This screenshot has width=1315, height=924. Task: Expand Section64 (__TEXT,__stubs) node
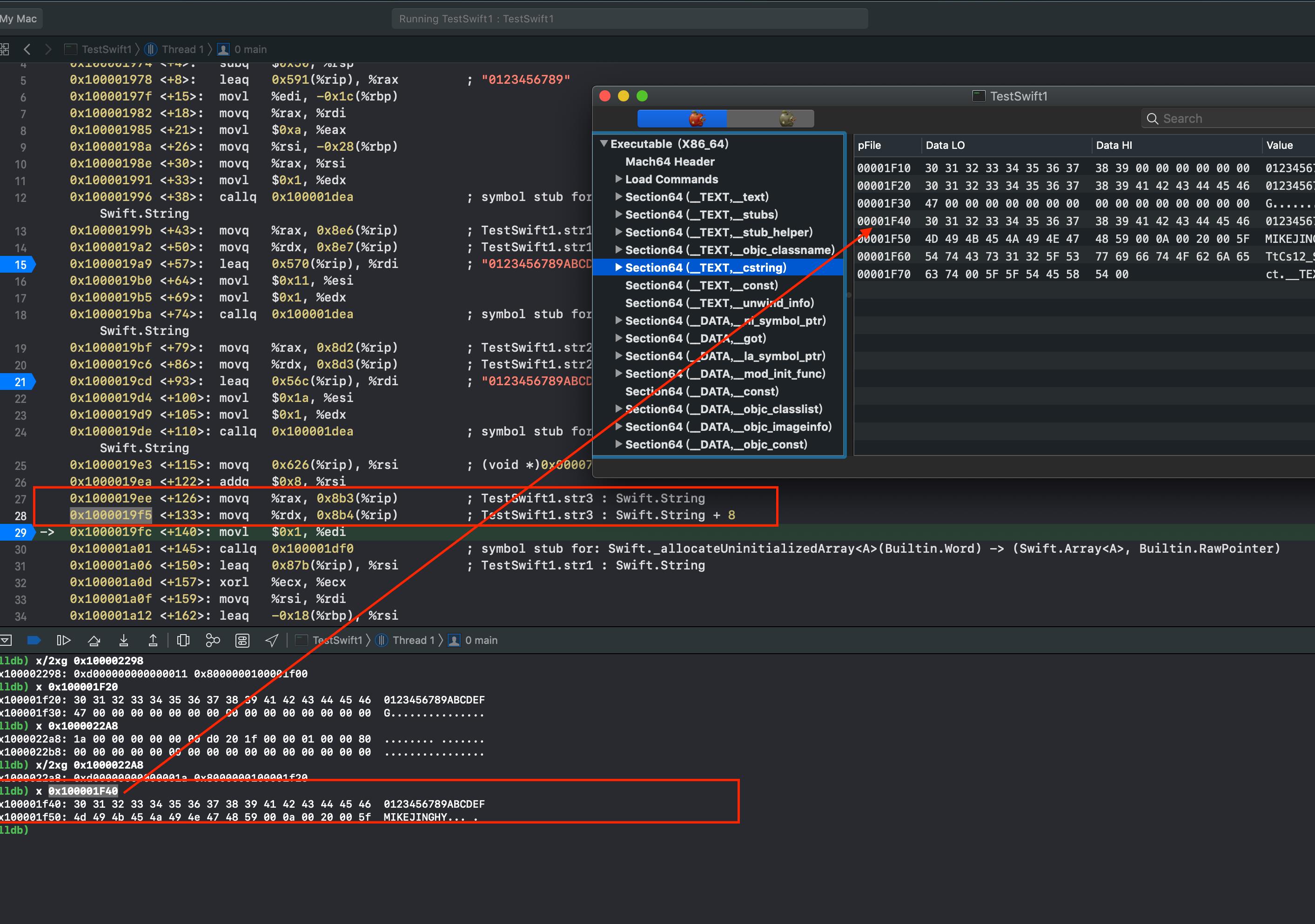(618, 214)
